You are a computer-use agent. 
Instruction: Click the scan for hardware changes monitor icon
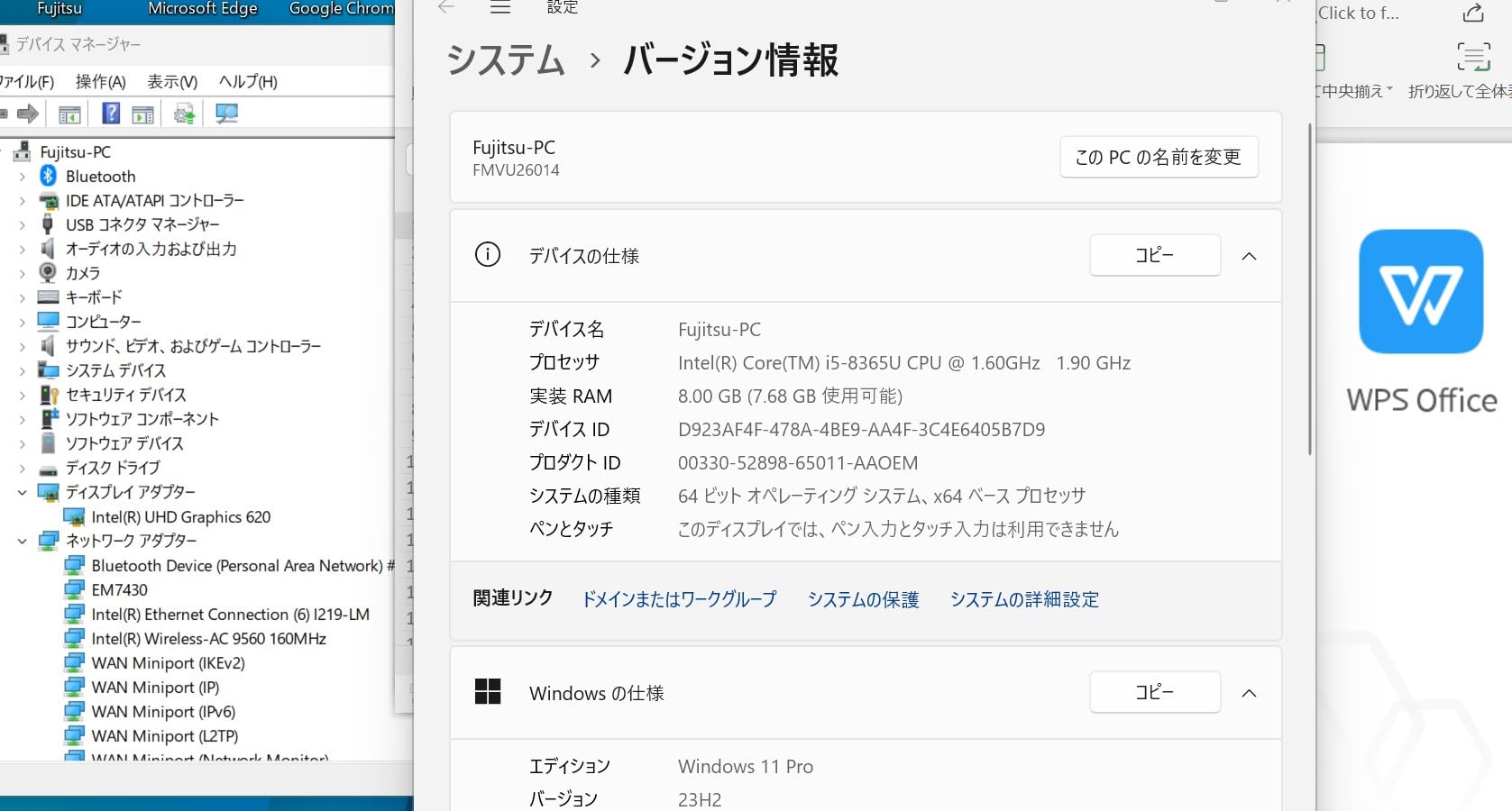click(x=226, y=114)
